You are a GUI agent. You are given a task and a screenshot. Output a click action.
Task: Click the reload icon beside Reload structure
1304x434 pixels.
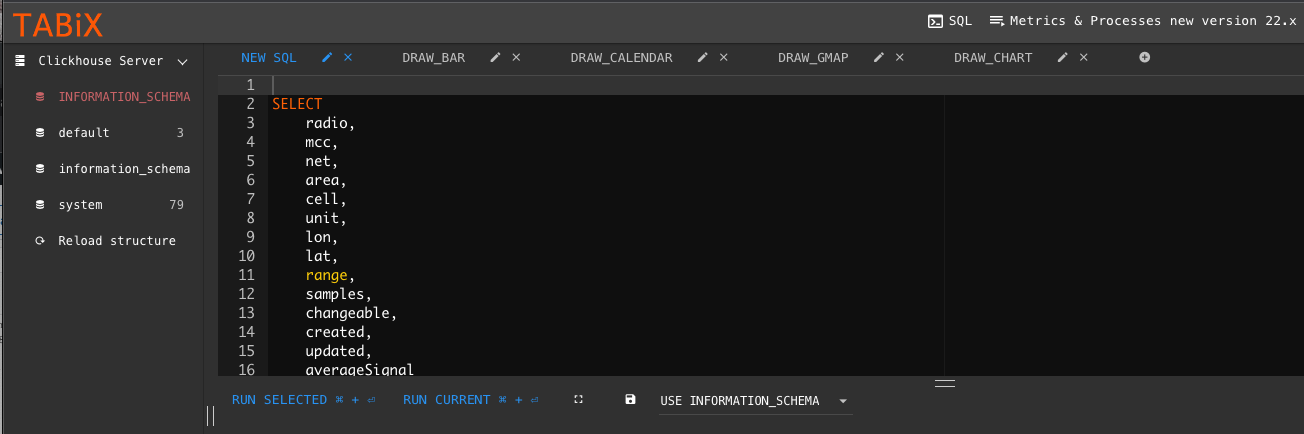(40, 241)
